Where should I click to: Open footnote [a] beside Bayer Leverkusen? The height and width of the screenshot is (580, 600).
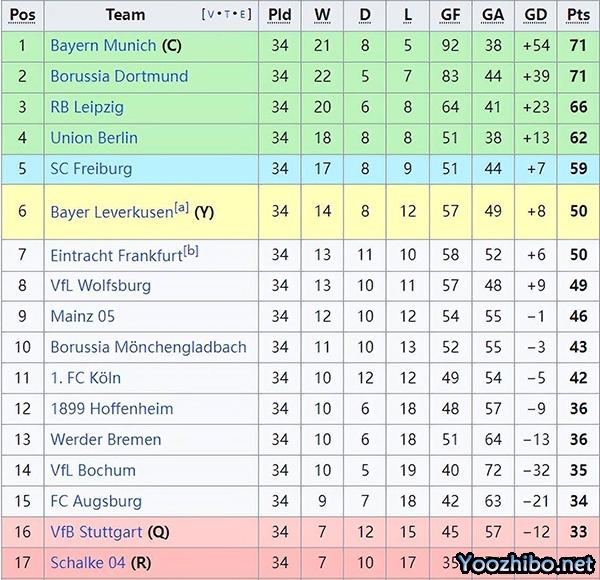click(181, 208)
